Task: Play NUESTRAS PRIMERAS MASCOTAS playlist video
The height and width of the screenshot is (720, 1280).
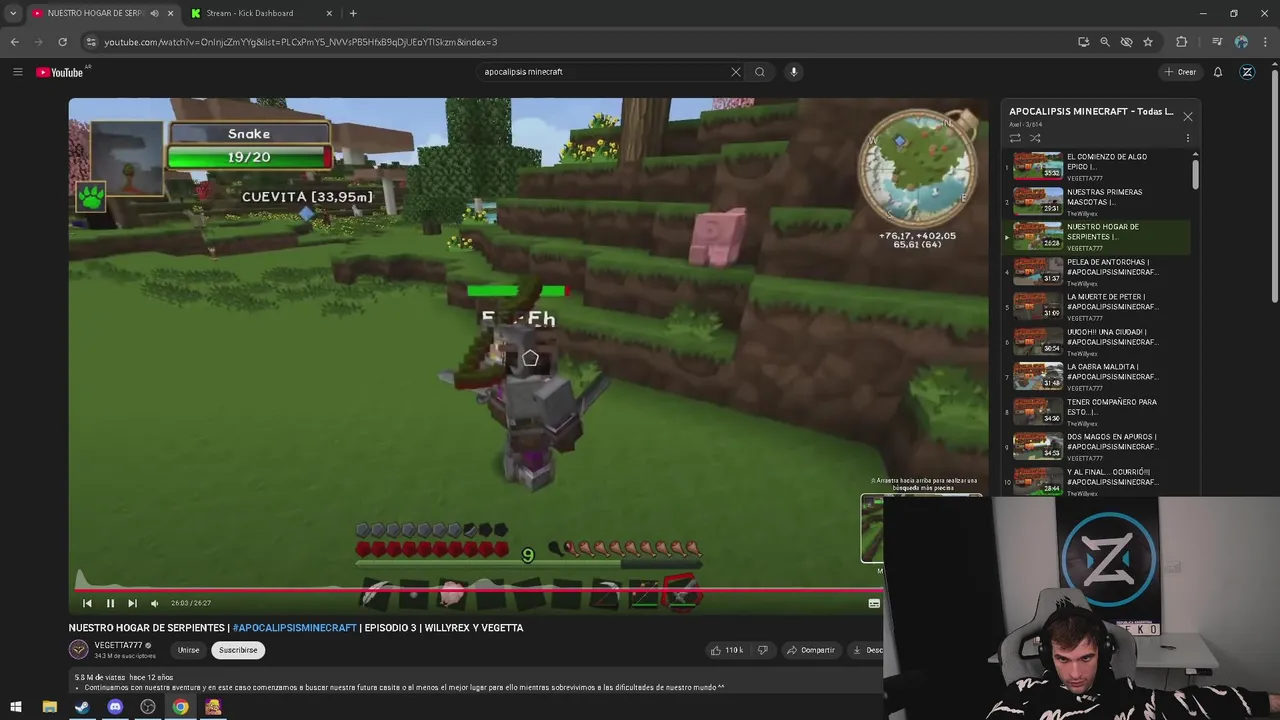Action: [1098, 201]
